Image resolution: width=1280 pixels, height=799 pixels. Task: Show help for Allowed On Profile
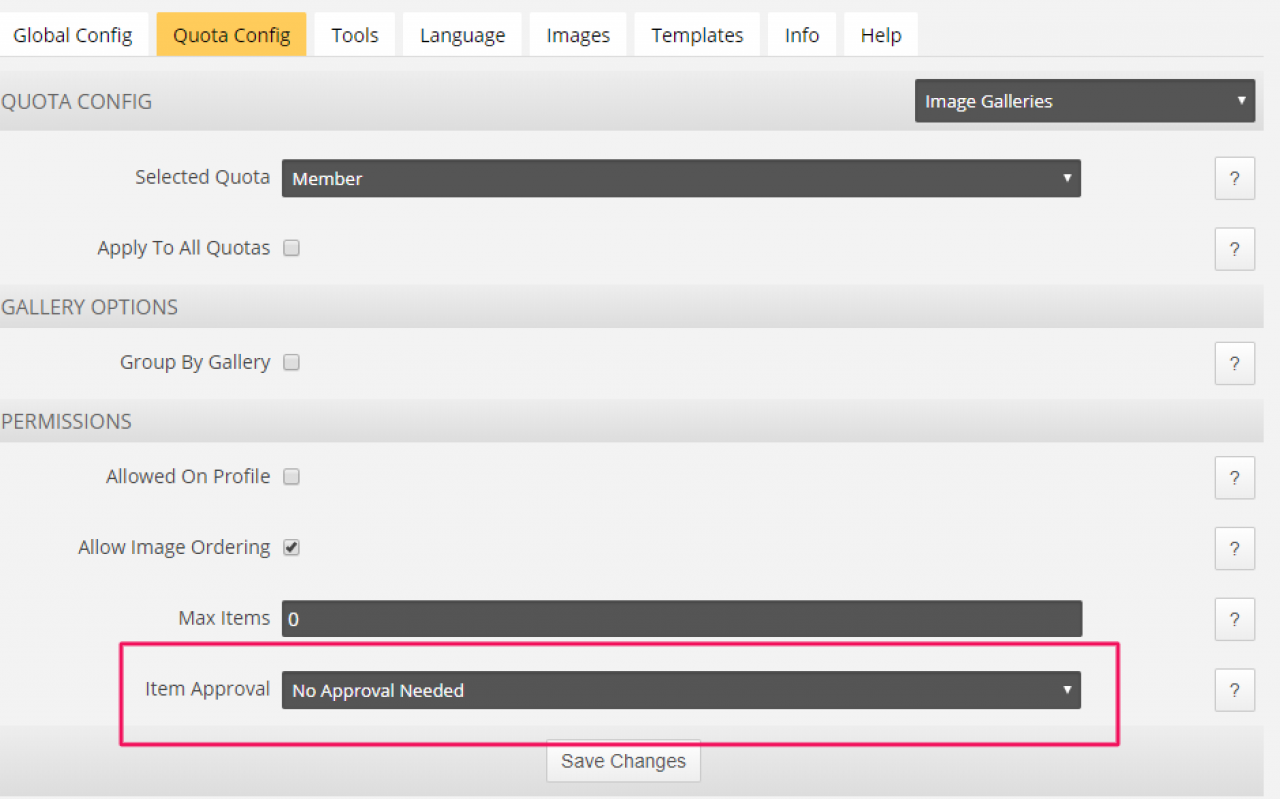pyautogui.click(x=1234, y=478)
